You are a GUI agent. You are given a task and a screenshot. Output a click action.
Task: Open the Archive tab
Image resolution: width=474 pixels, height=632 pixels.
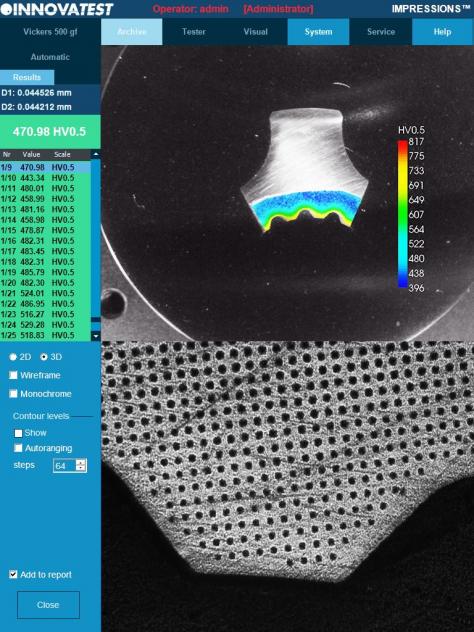(132, 32)
